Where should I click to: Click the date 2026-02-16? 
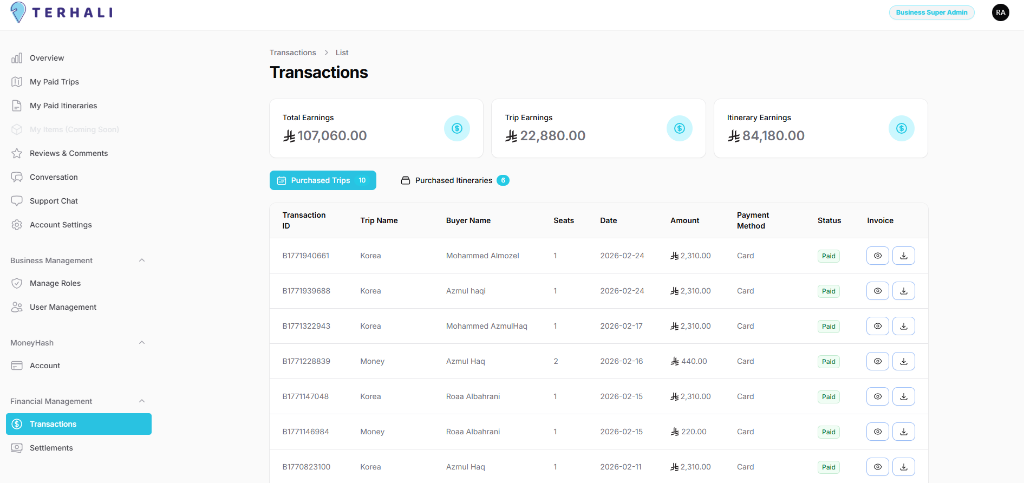[x=622, y=361]
